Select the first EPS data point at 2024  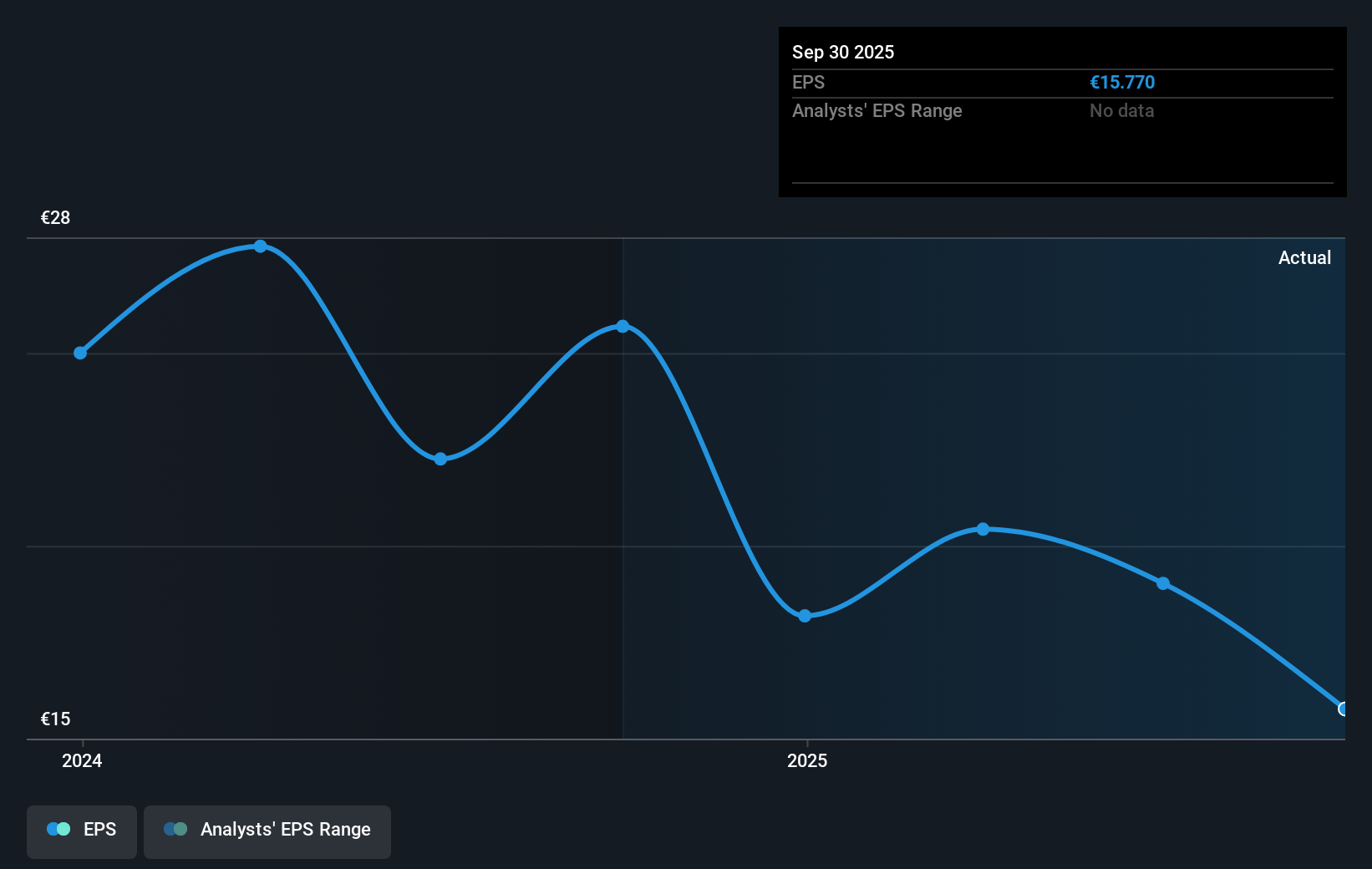[80, 353]
